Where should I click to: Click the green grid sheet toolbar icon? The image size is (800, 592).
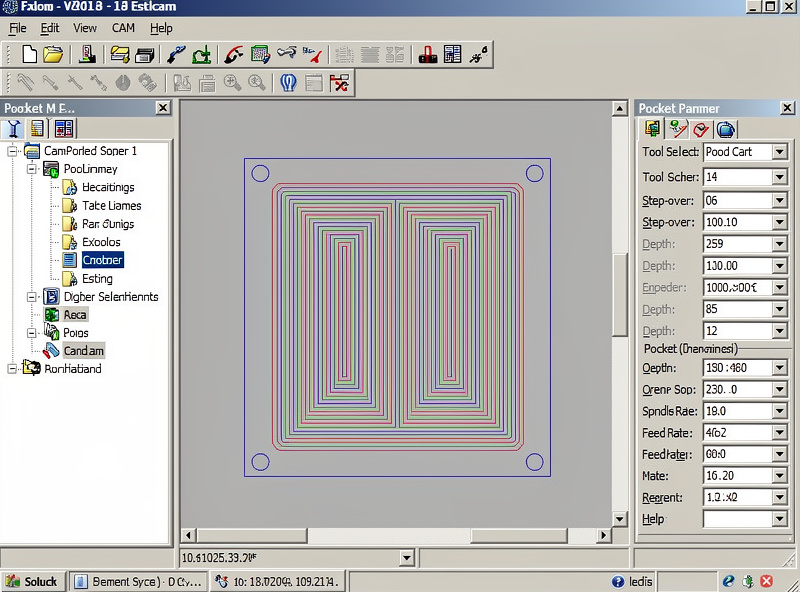click(260, 54)
